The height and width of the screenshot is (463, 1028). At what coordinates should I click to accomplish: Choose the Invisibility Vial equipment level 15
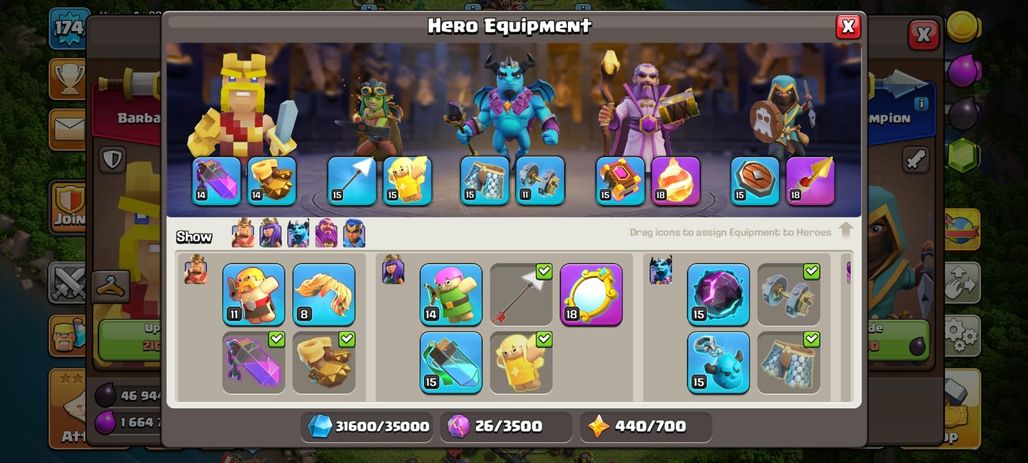451,363
